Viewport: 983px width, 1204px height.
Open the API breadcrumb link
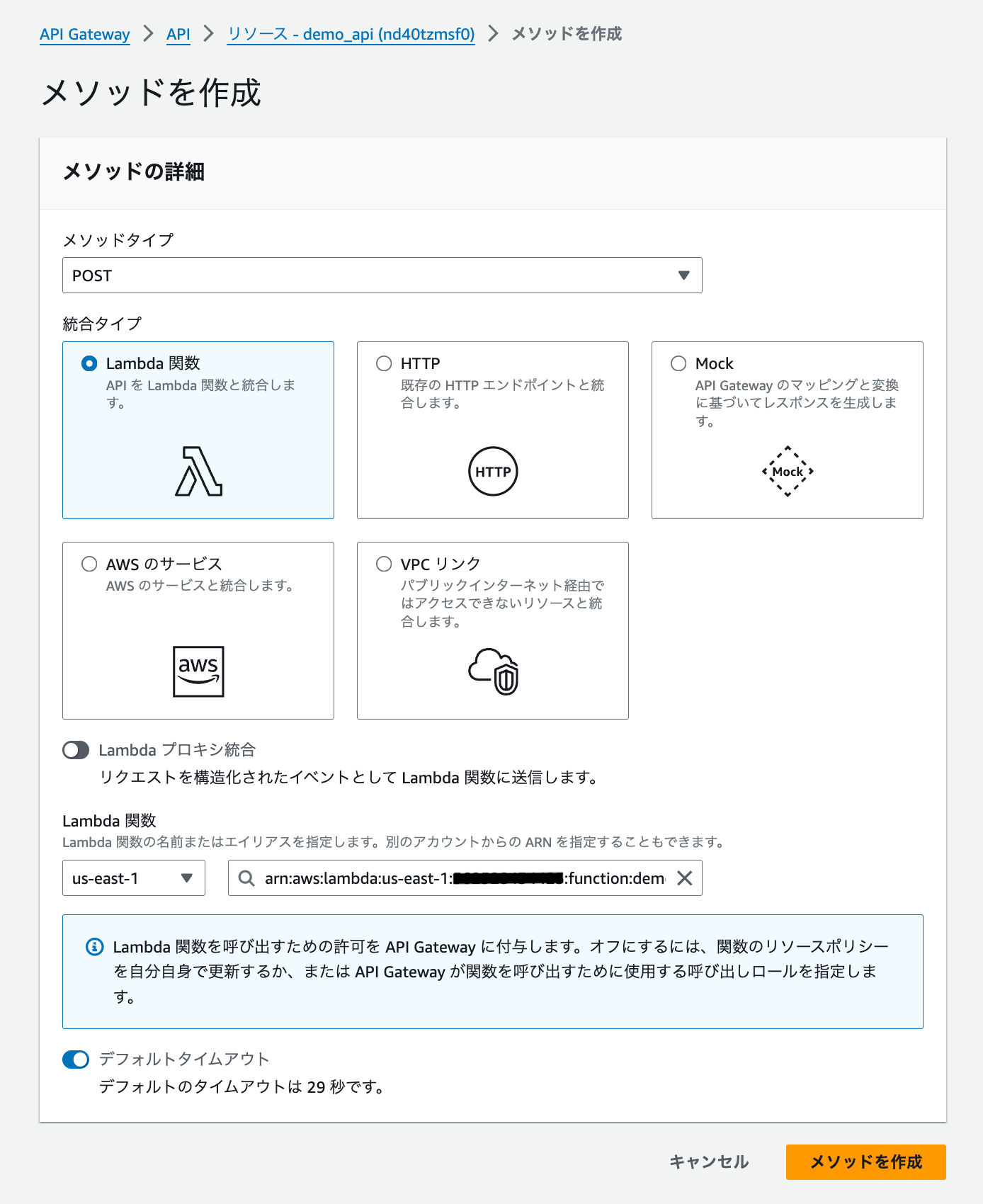(x=178, y=34)
